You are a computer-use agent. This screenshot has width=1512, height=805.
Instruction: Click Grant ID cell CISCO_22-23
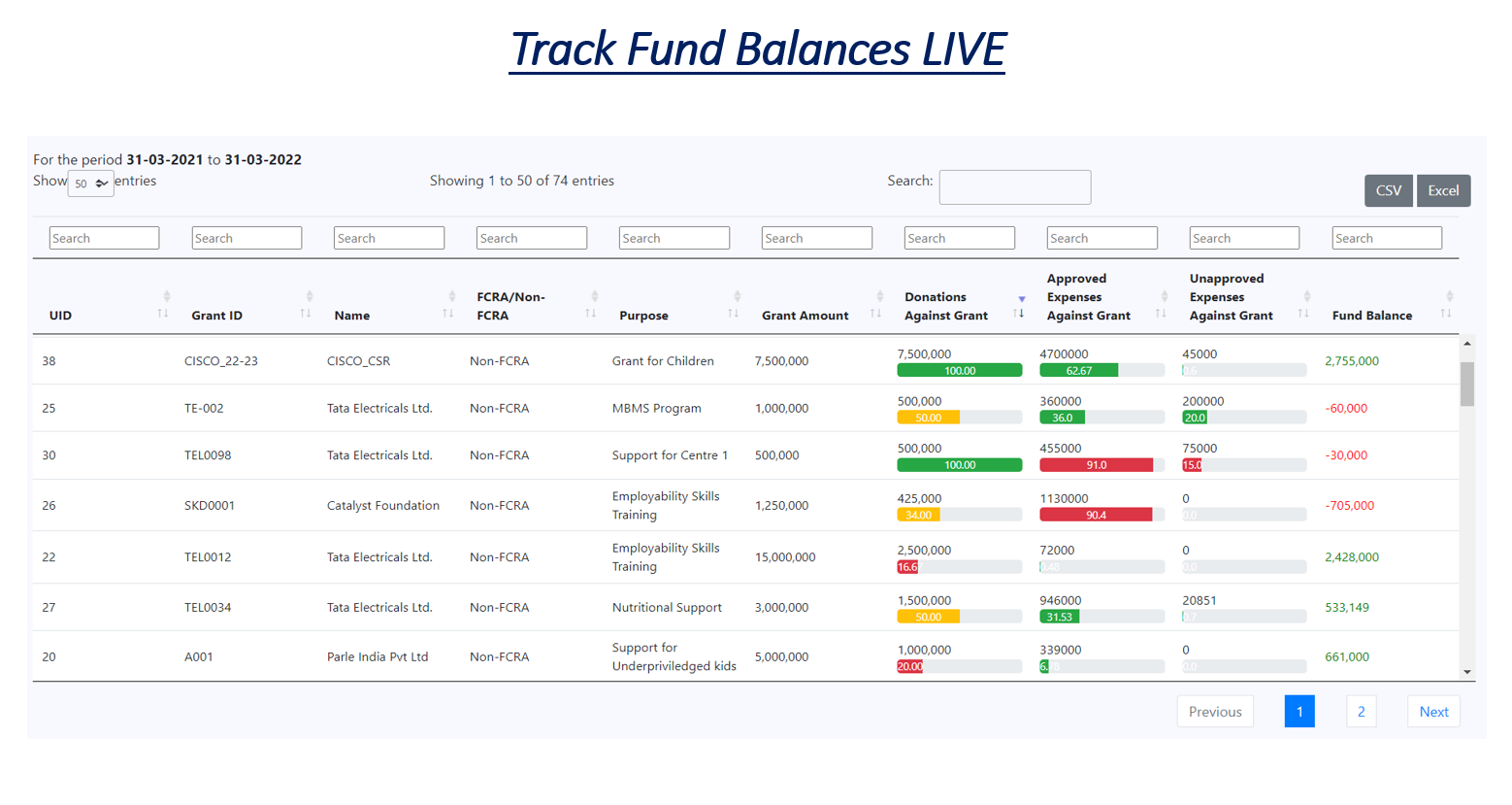coord(221,361)
